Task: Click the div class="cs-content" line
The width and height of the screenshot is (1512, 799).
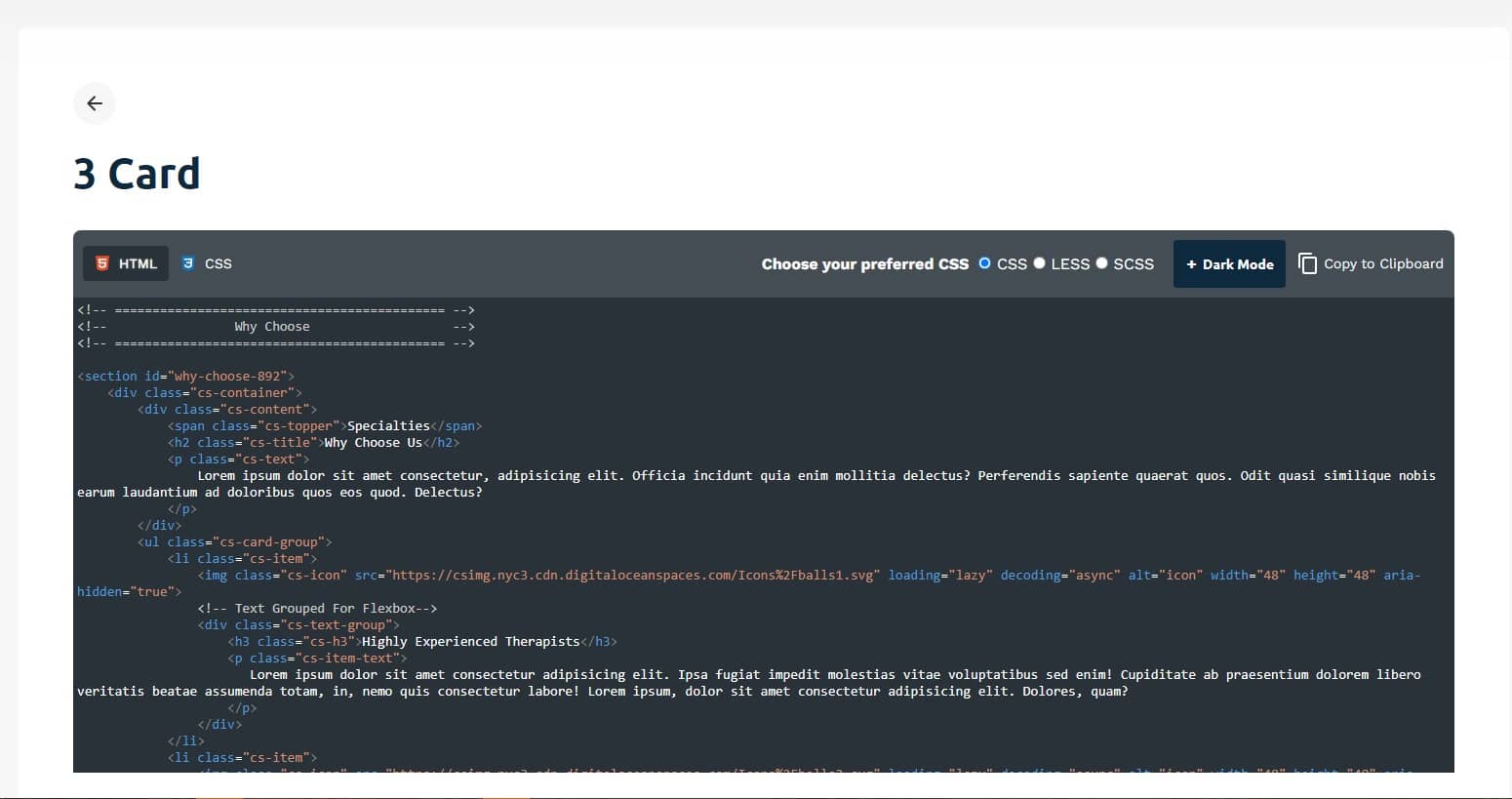Action: coord(227,410)
